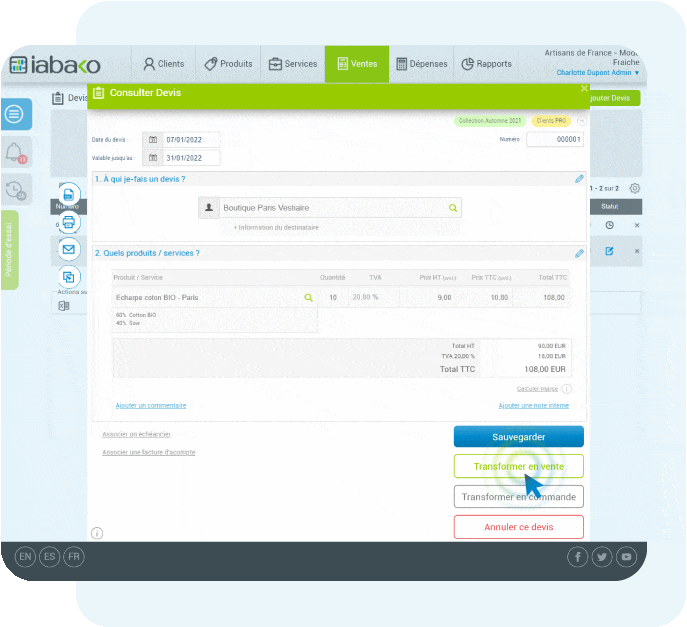The width and height of the screenshot is (687, 627).
Task: Open the history clock sidebar icon
Action: (x=16, y=190)
